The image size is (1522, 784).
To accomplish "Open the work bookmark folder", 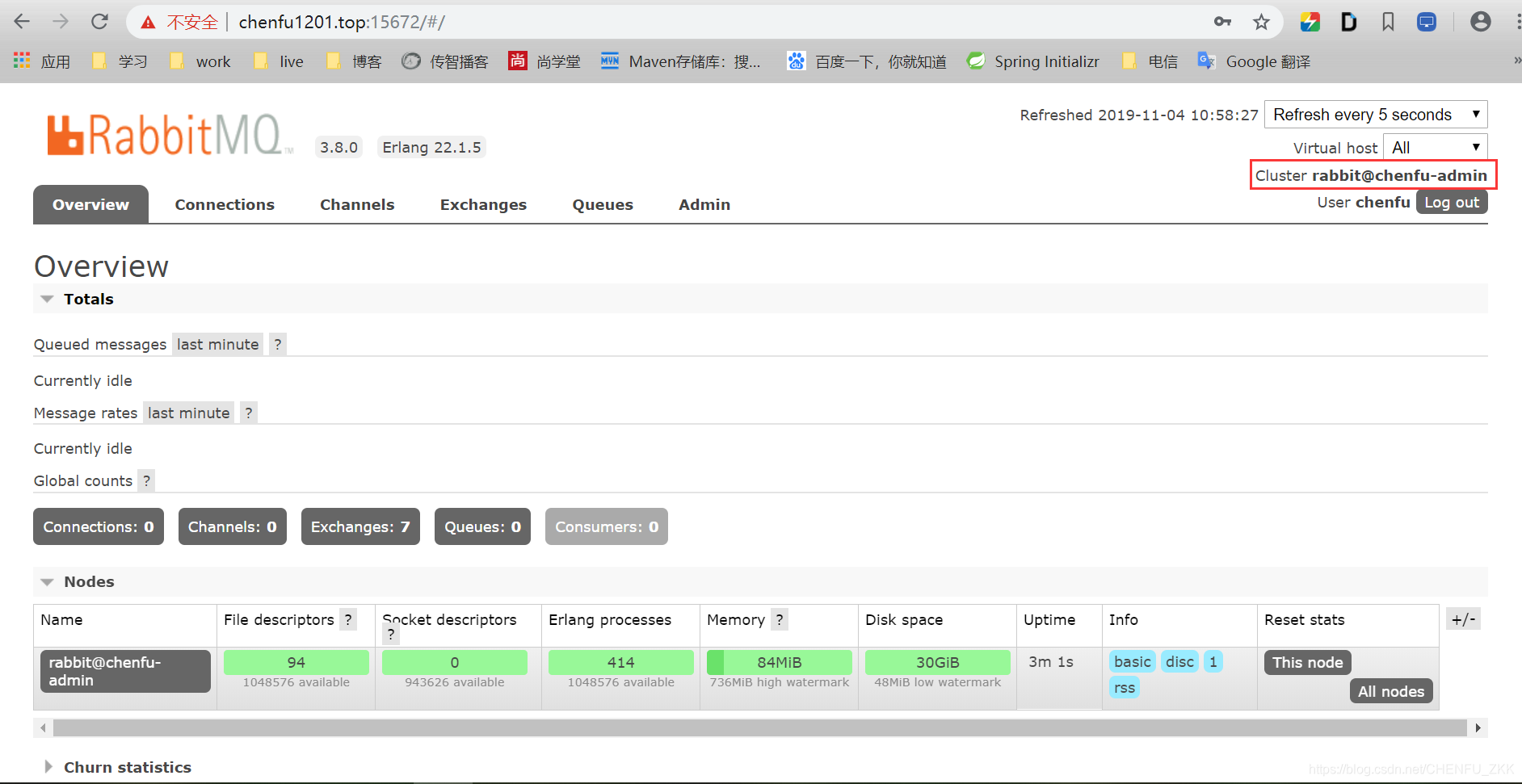I will (200, 61).
